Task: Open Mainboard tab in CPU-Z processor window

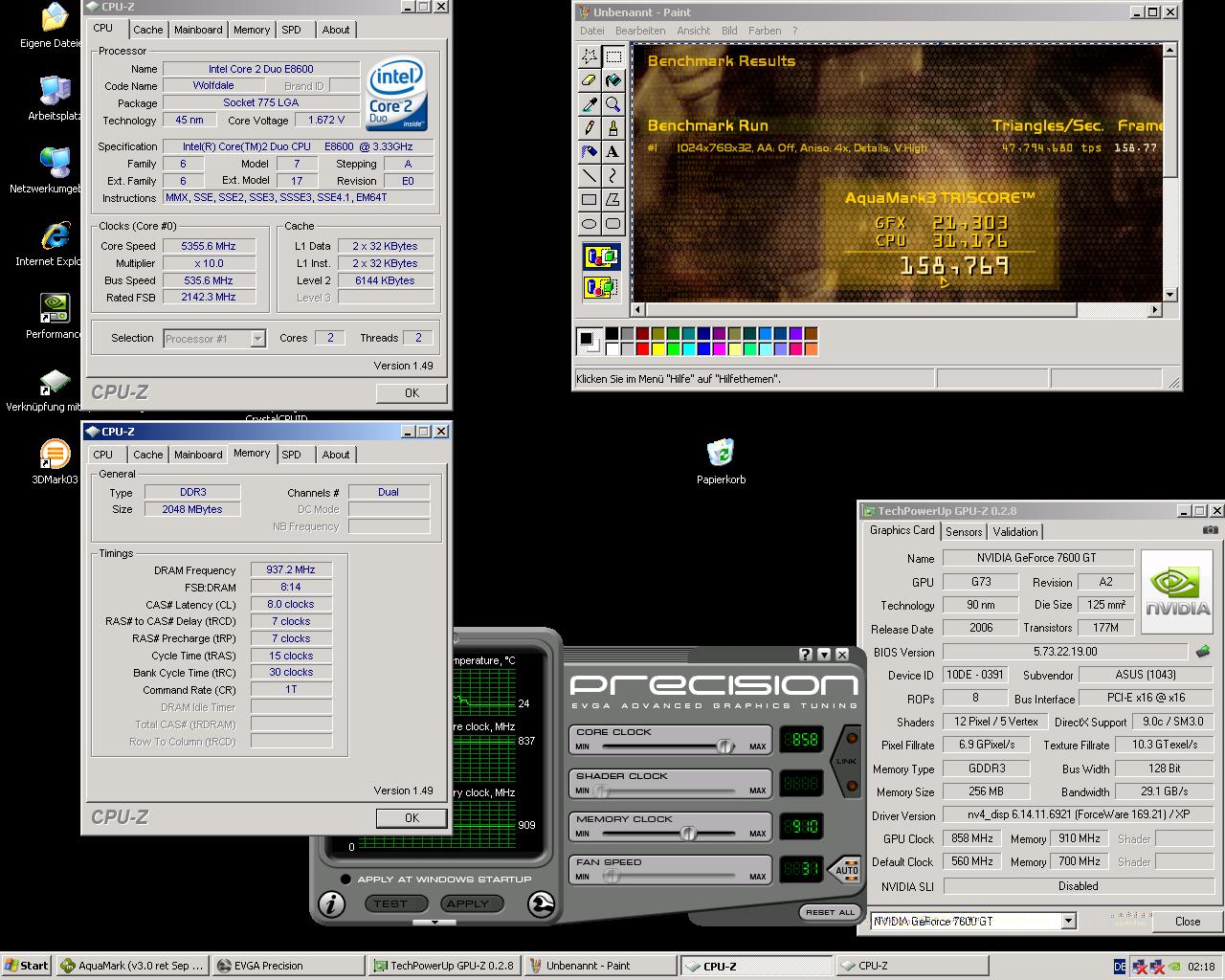Action: pos(198,30)
